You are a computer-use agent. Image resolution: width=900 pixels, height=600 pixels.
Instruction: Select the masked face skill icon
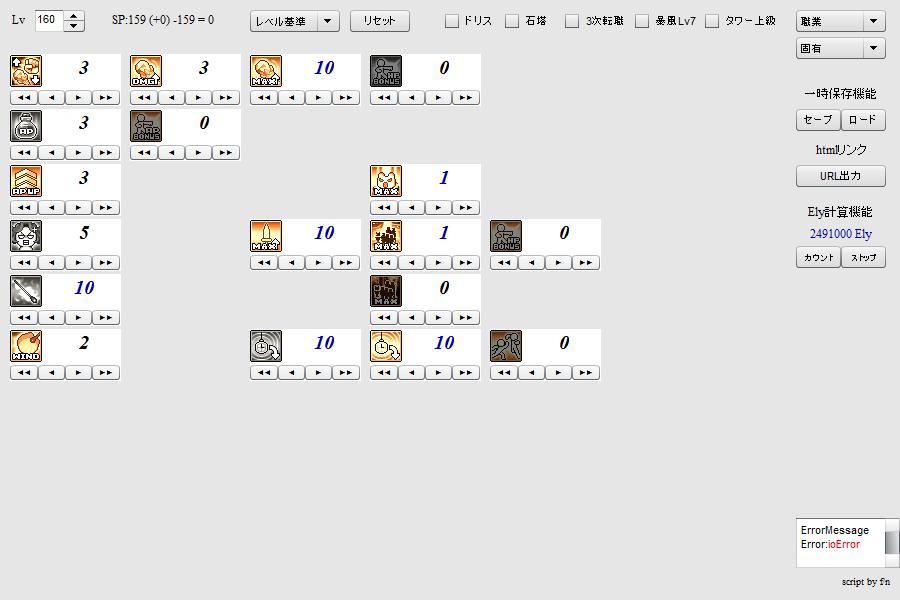click(26, 236)
